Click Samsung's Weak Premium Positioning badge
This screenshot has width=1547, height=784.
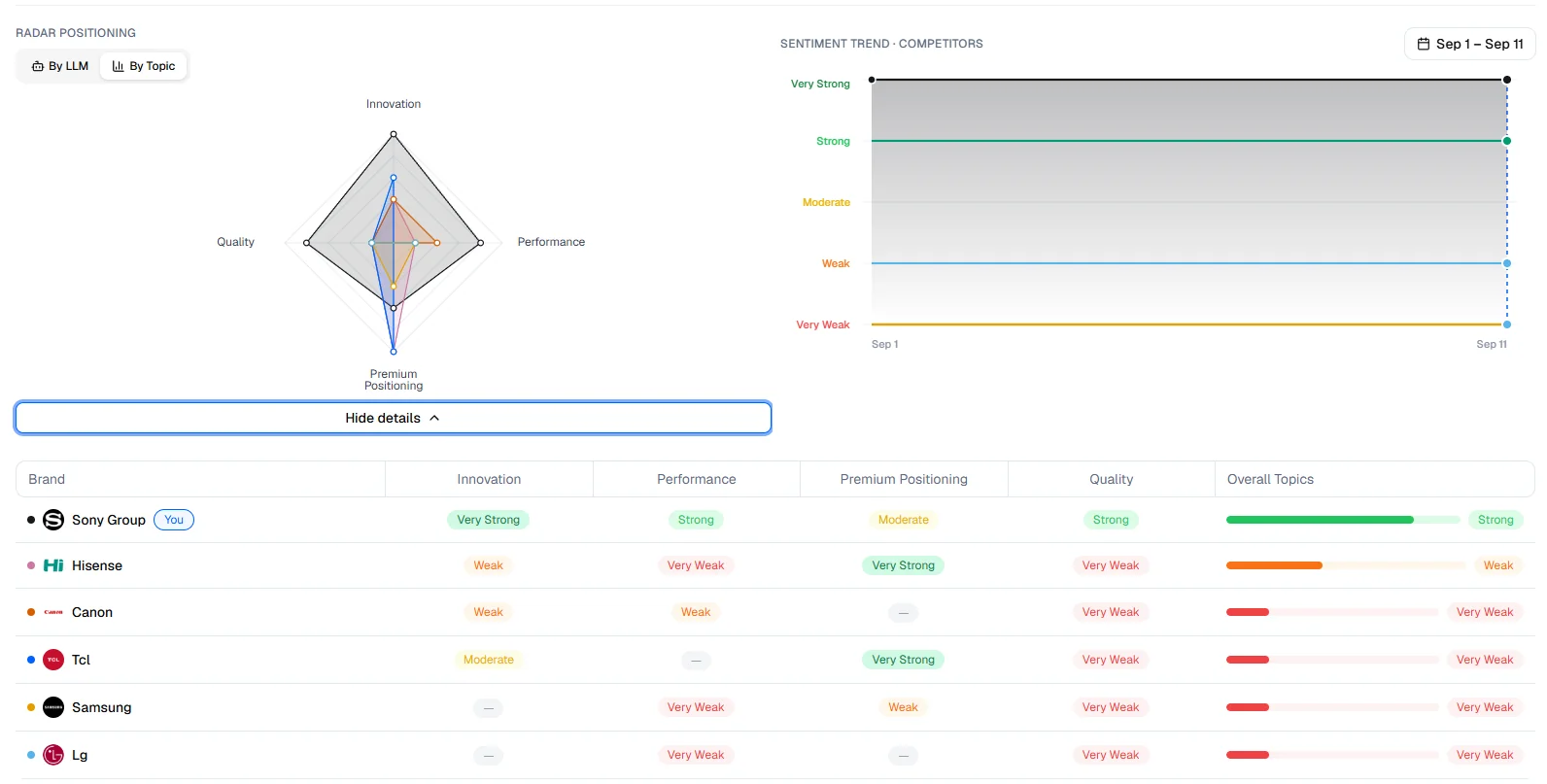click(x=904, y=707)
